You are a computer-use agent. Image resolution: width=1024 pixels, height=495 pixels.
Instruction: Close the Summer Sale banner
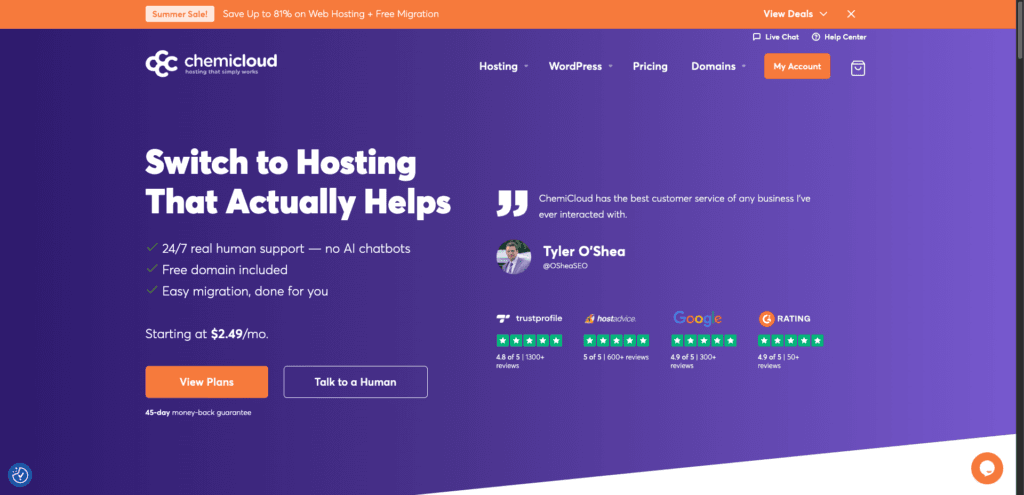(851, 14)
